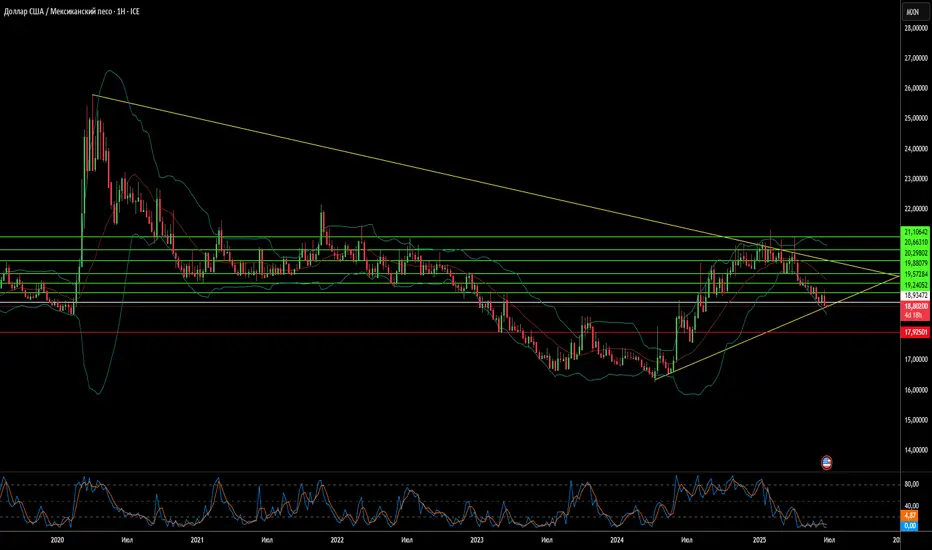Click the US flag economic event icon
Image resolution: width=932 pixels, height=550 pixels.
pyautogui.click(x=826, y=462)
